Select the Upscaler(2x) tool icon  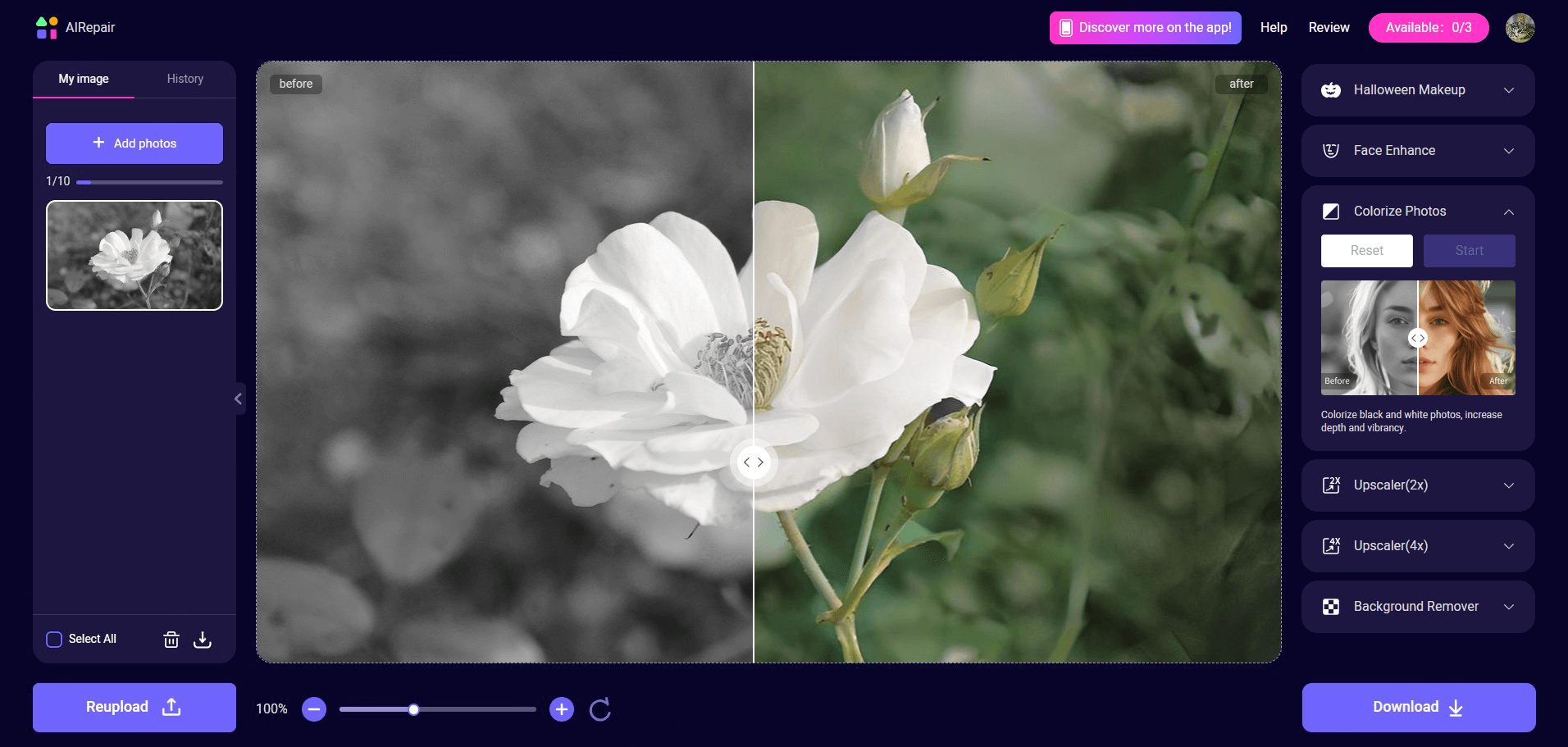click(1331, 485)
